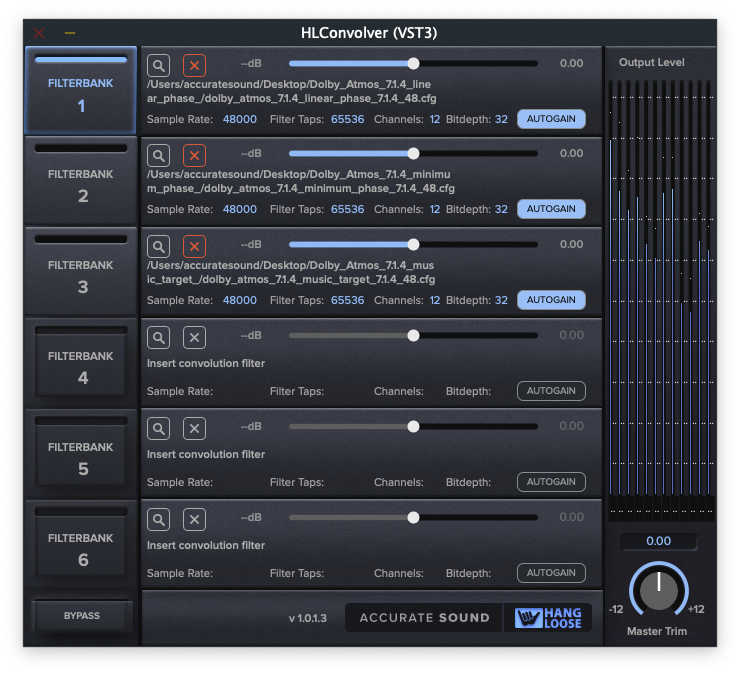The width and height of the screenshot is (740, 674).
Task: Click Bitdepth 32 in linear_phase row
Action: [x=501, y=119]
